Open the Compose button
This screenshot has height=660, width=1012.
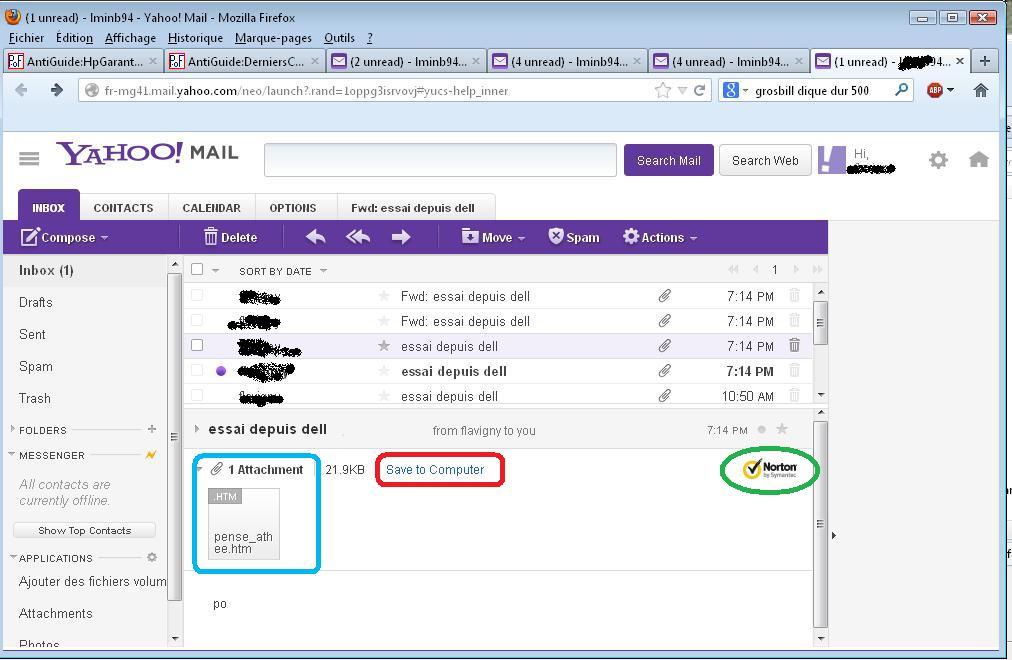64,237
